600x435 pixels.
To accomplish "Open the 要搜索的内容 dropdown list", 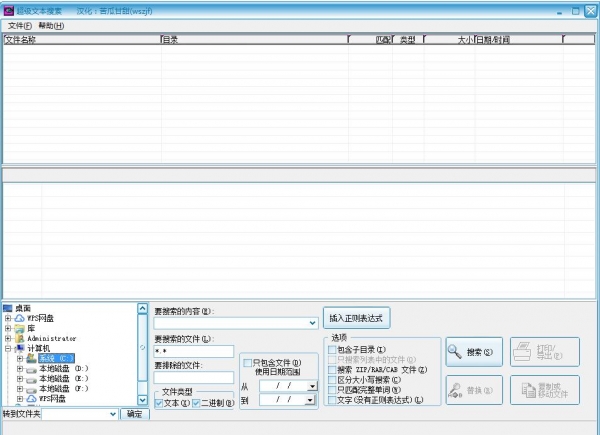I will coord(313,323).
